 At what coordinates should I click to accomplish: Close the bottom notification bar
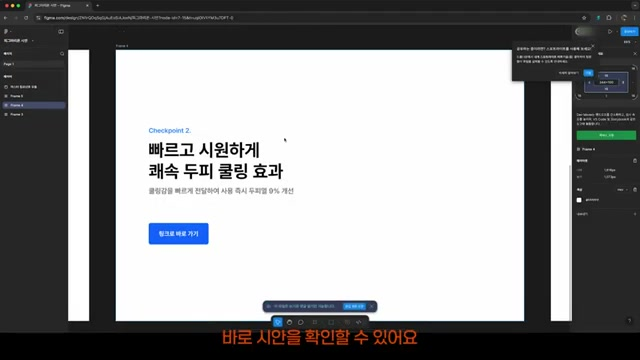pyautogui.click(x=371, y=306)
